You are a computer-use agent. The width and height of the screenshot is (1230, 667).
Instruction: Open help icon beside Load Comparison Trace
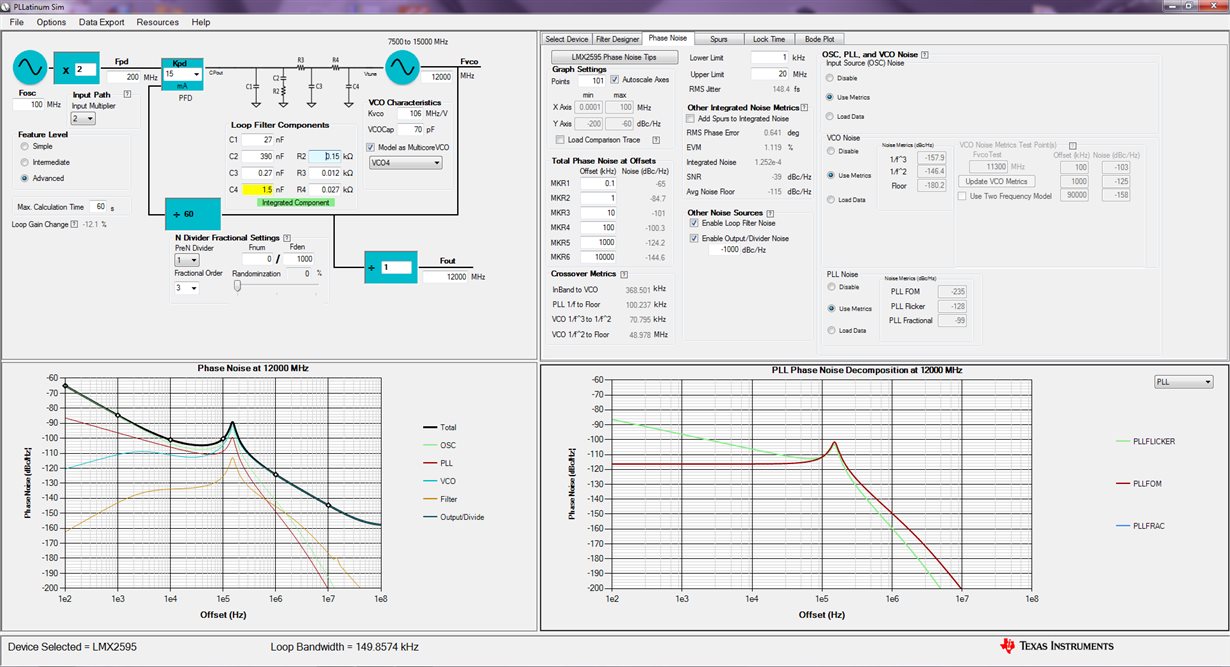tap(656, 140)
